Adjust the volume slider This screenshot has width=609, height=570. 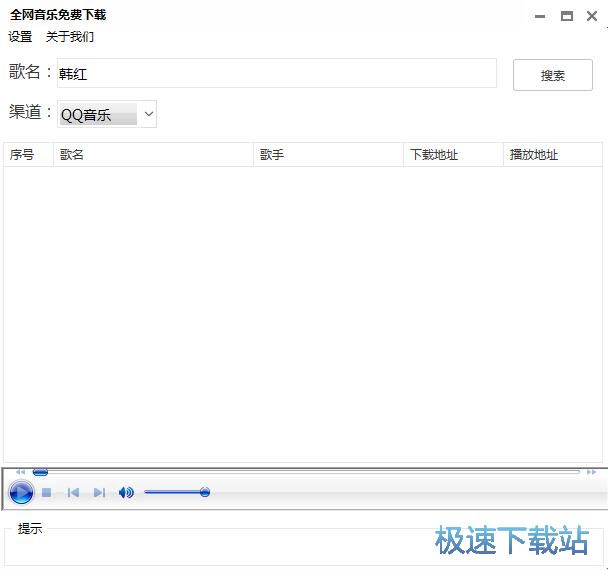(177, 492)
